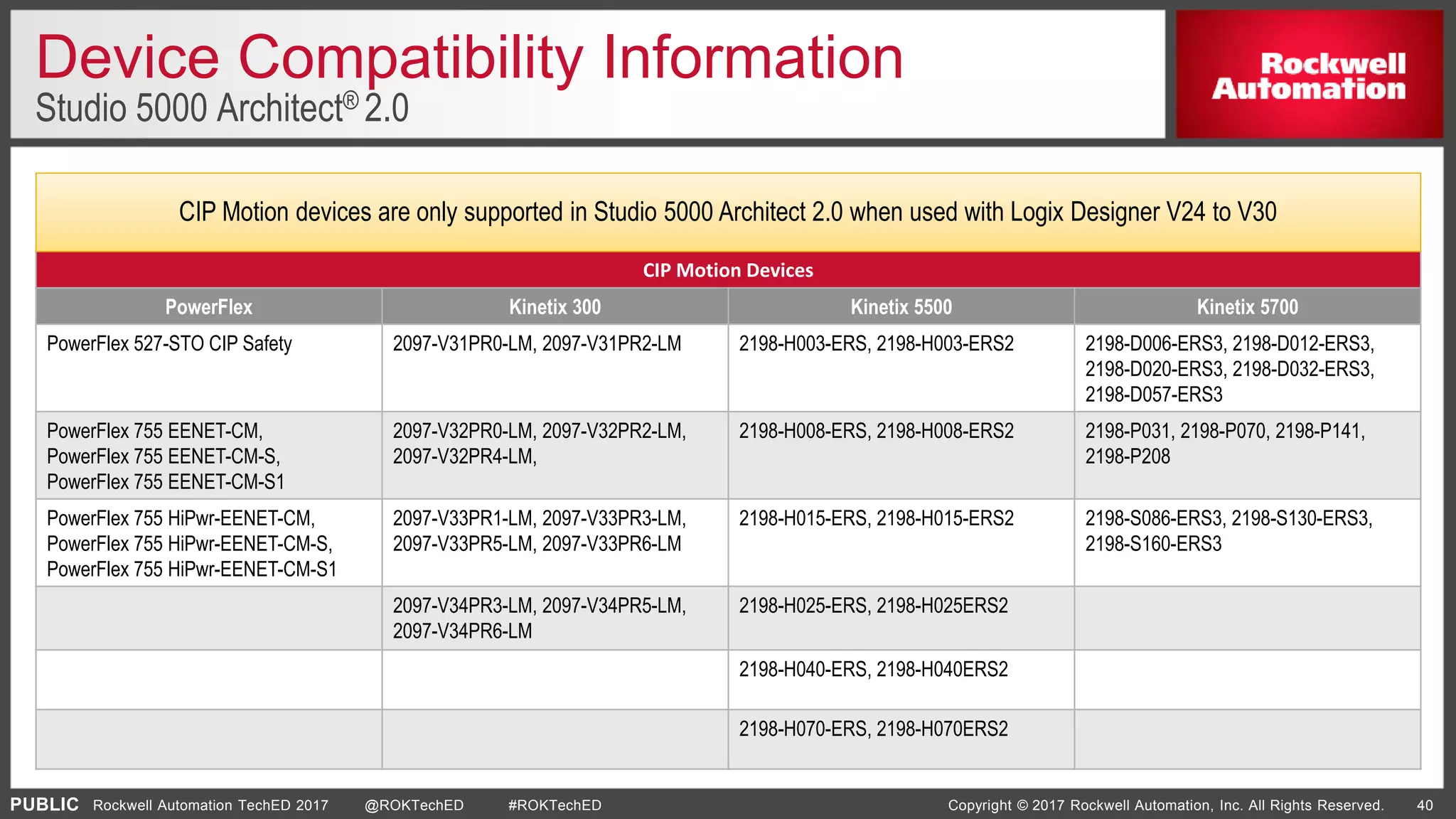The width and height of the screenshot is (1456, 819).
Task: Click the Rockwell Automation logo
Action: 1309,75
